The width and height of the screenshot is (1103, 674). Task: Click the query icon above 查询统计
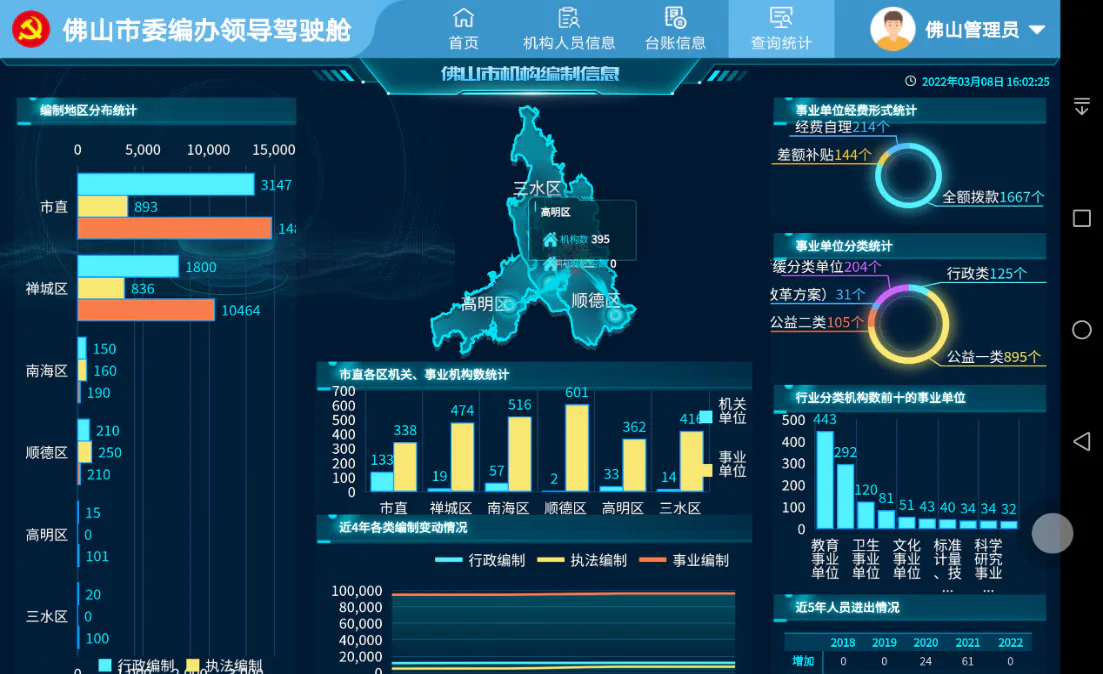pyautogui.click(x=781, y=18)
